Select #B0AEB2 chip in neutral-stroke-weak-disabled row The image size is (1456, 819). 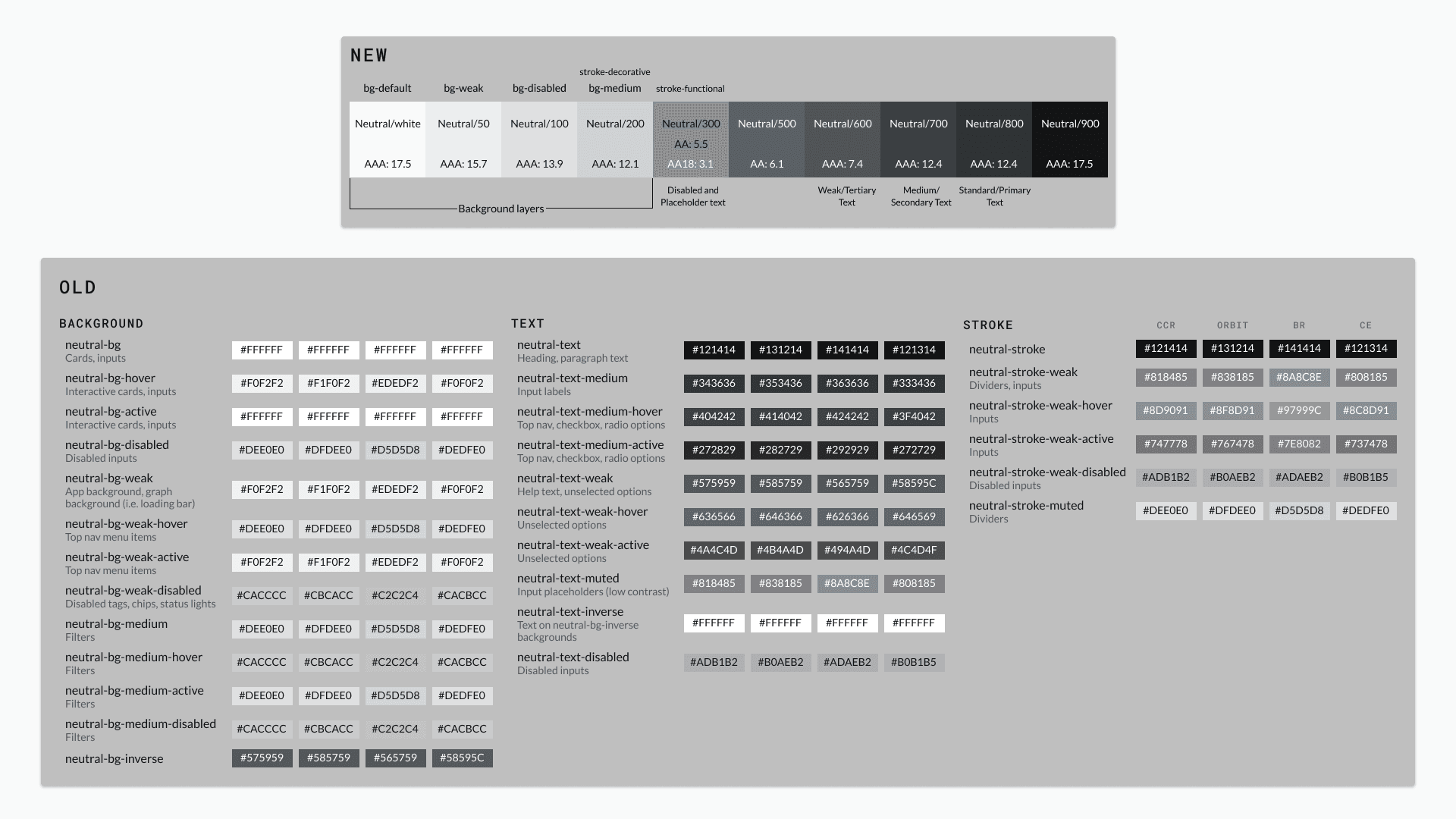tap(1233, 478)
